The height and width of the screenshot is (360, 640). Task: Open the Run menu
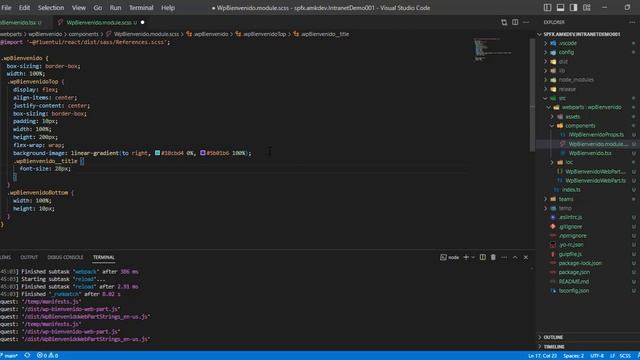pyautogui.click(x=116, y=8)
